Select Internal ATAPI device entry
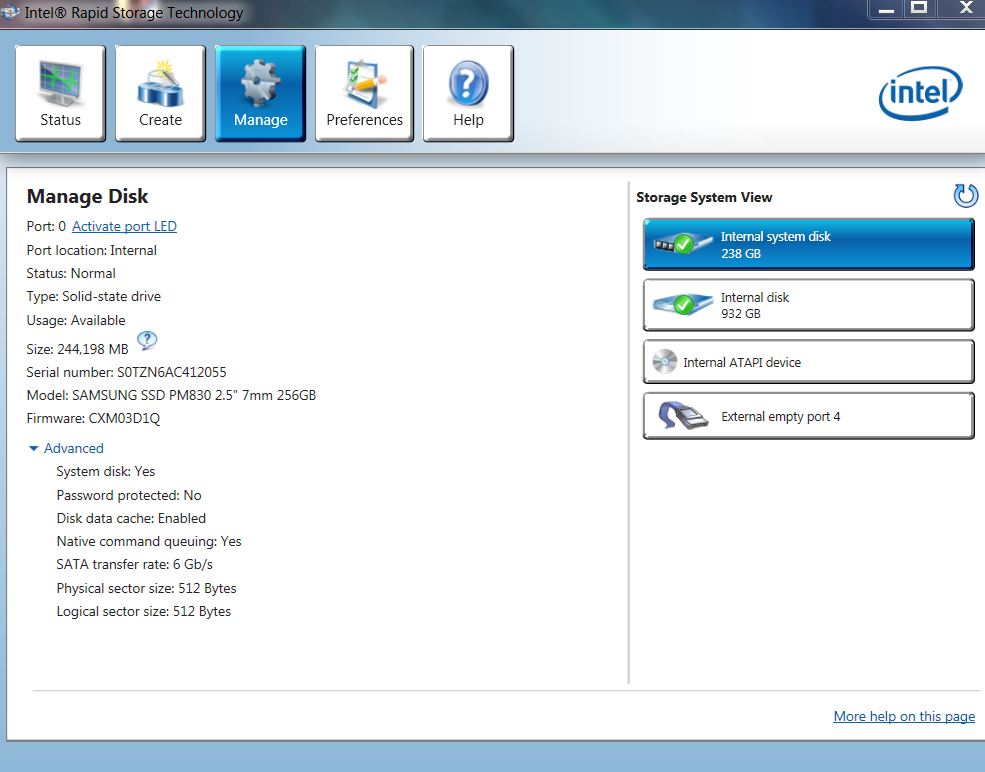 pyautogui.click(x=808, y=362)
